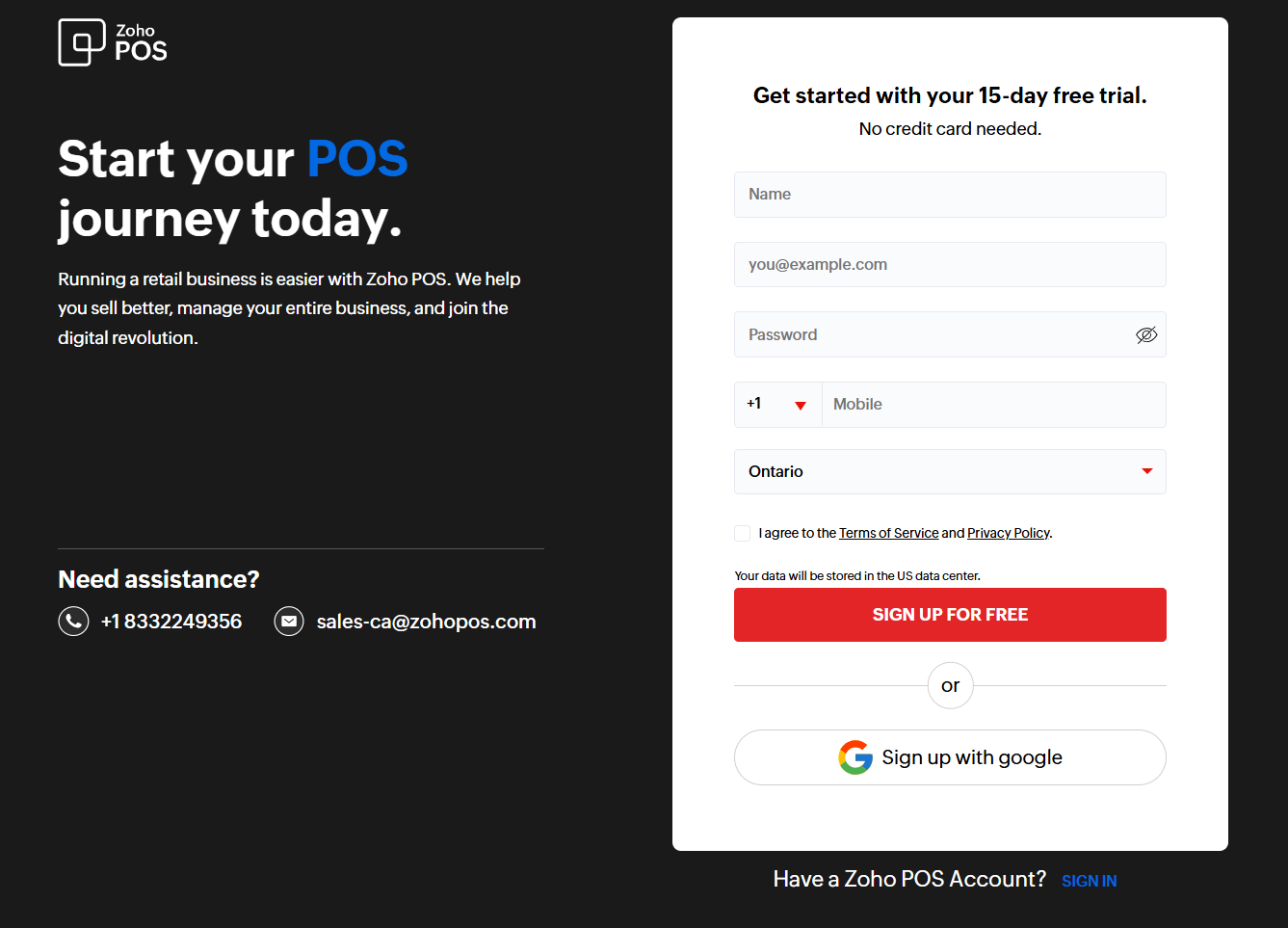Viewport: 1288px width, 928px height.
Task: Click the red arrow beside Ontario
Action: coord(1146,471)
